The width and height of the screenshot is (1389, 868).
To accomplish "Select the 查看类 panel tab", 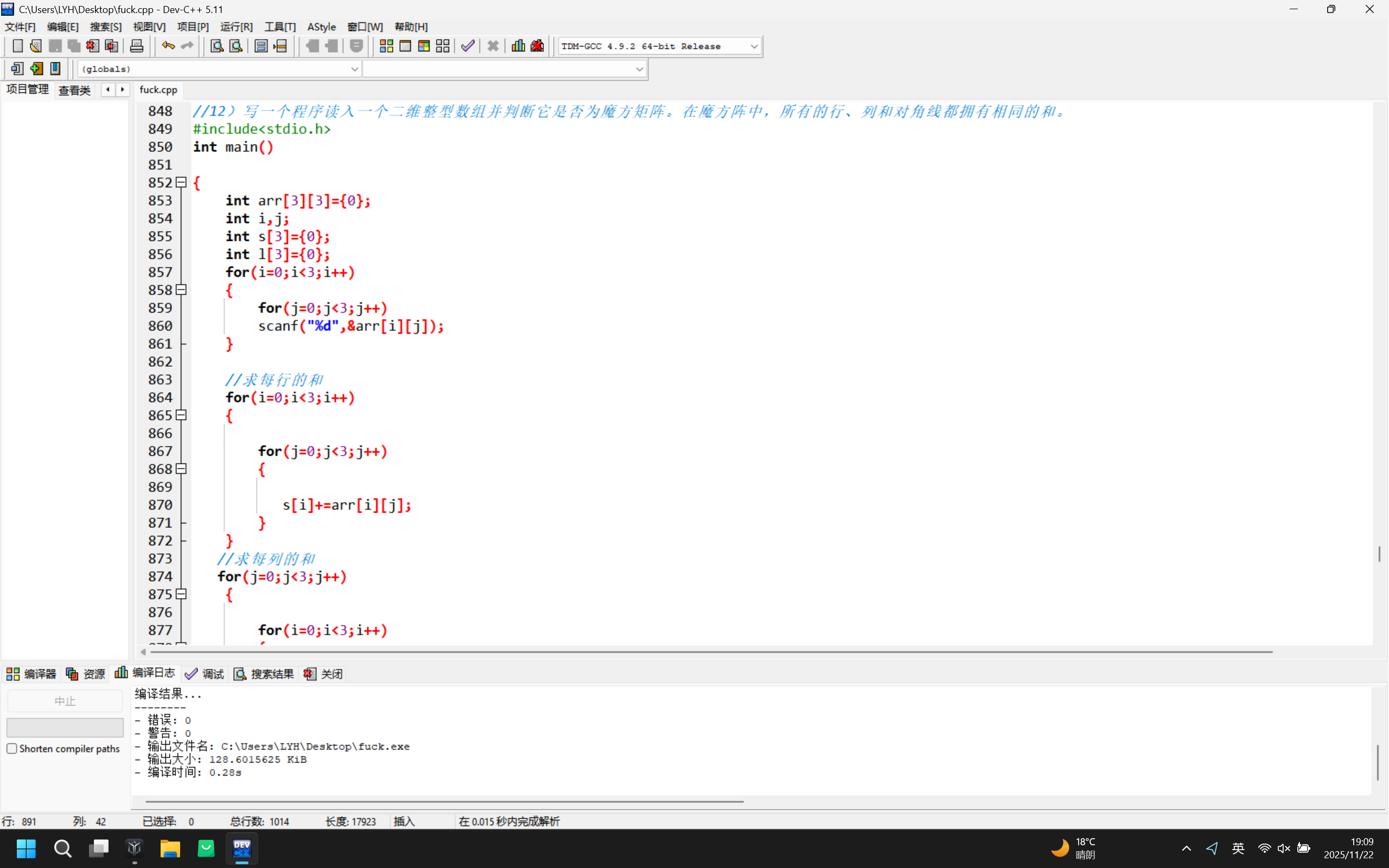I will pyautogui.click(x=75, y=90).
